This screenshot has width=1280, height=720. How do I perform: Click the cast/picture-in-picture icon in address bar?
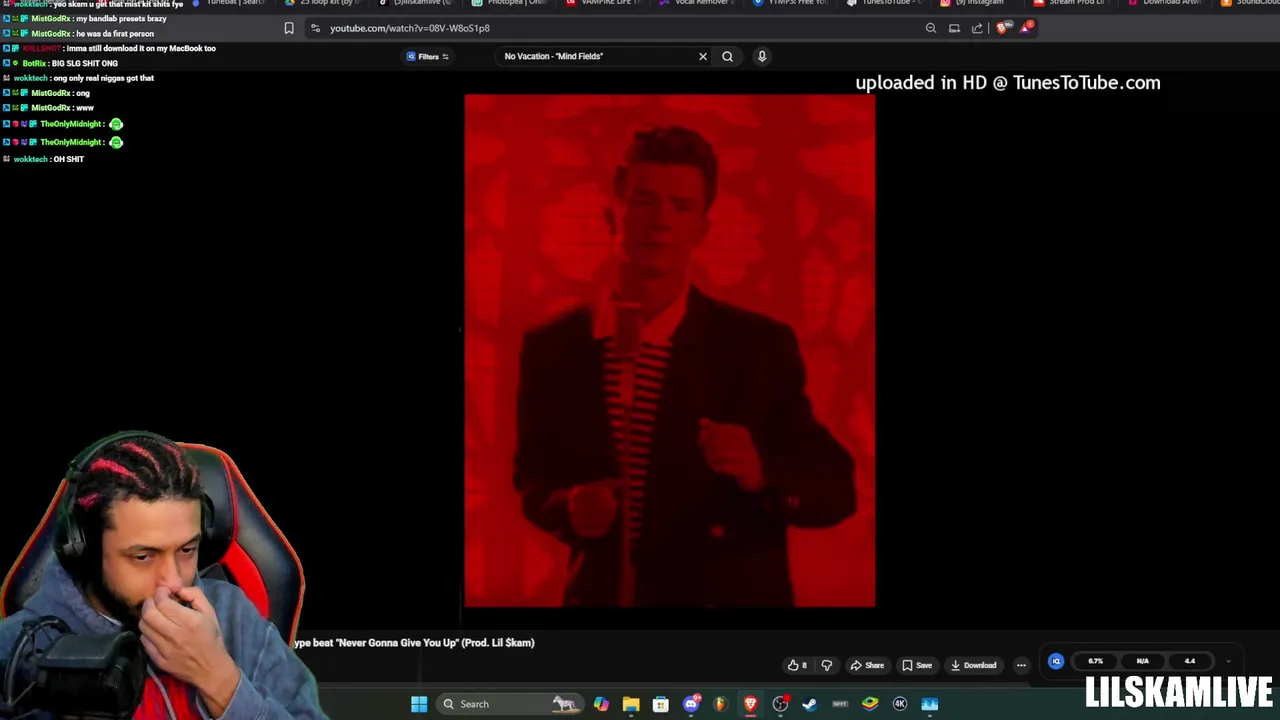pos(954,28)
